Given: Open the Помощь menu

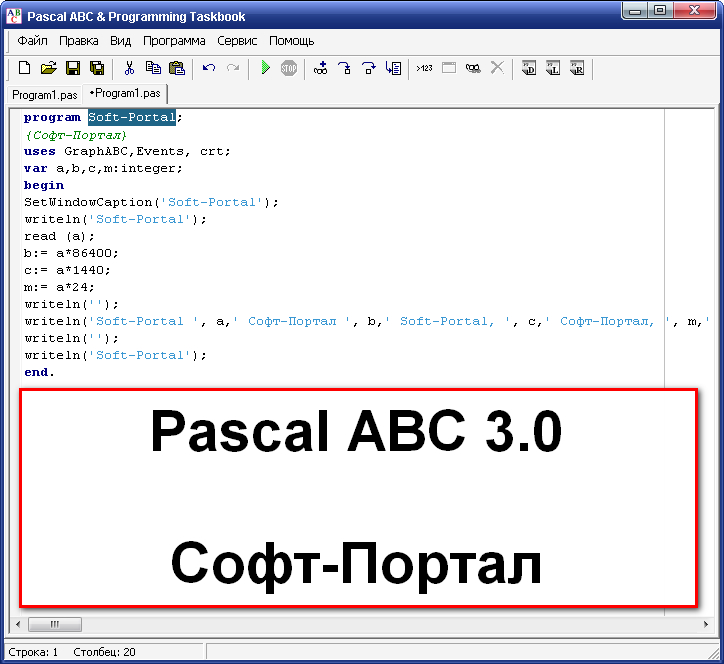Looking at the screenshot, I should [x=291, y=41].
